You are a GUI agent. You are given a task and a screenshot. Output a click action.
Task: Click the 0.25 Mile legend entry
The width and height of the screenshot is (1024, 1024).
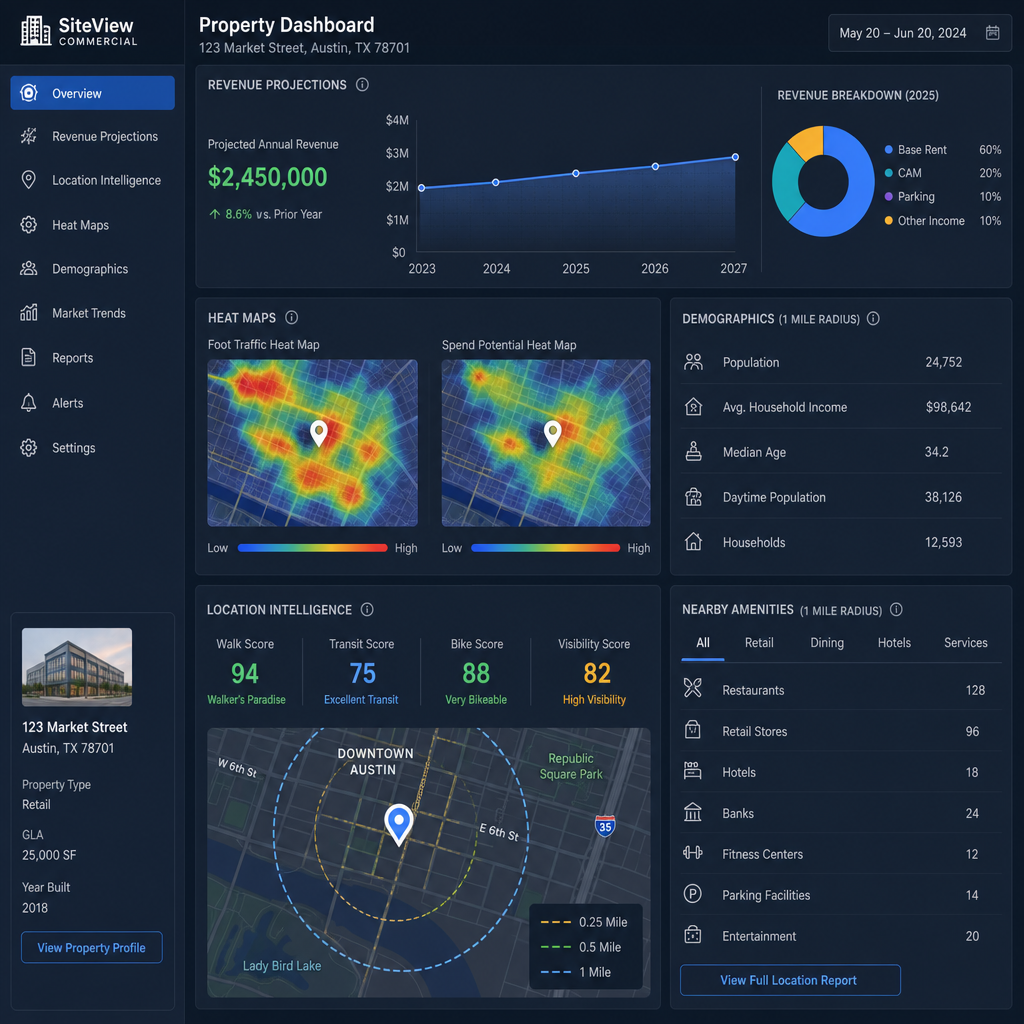point(584,922)
